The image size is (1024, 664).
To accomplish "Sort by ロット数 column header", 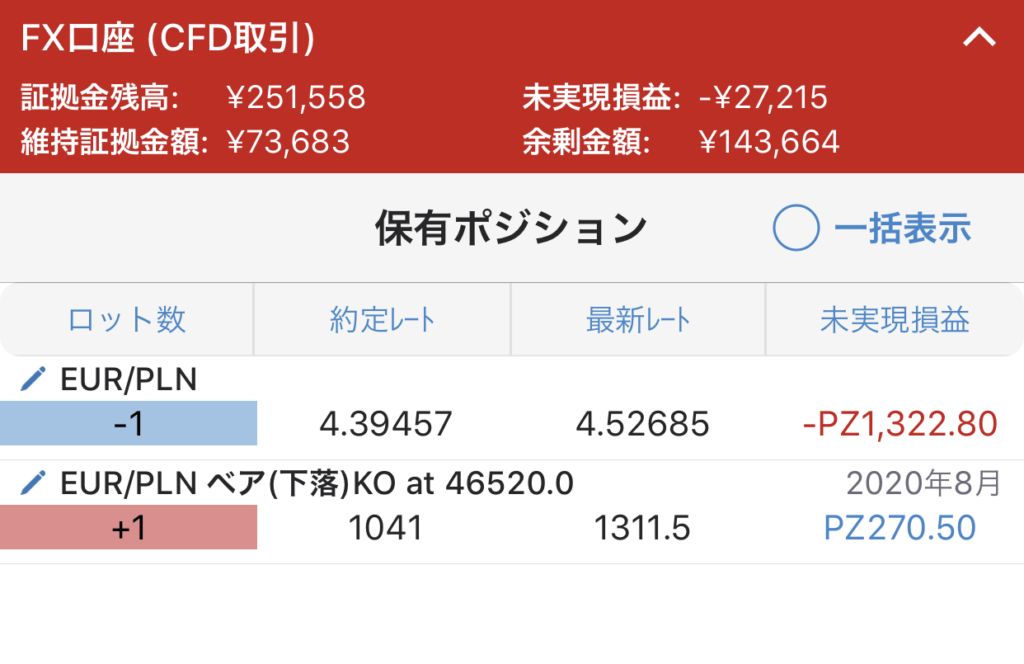I will (127, 320).
